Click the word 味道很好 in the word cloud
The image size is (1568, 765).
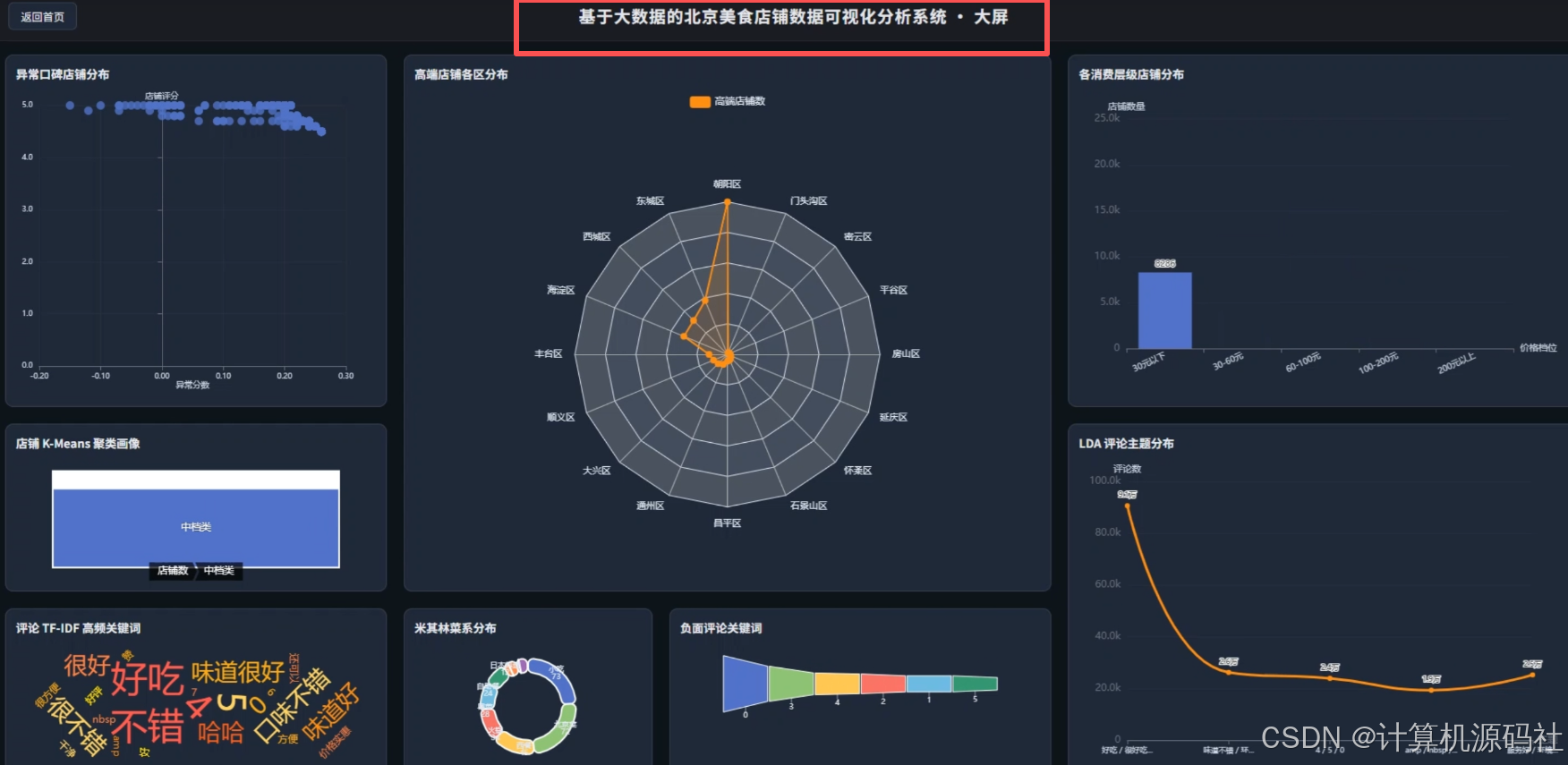(x=238, y=671)
